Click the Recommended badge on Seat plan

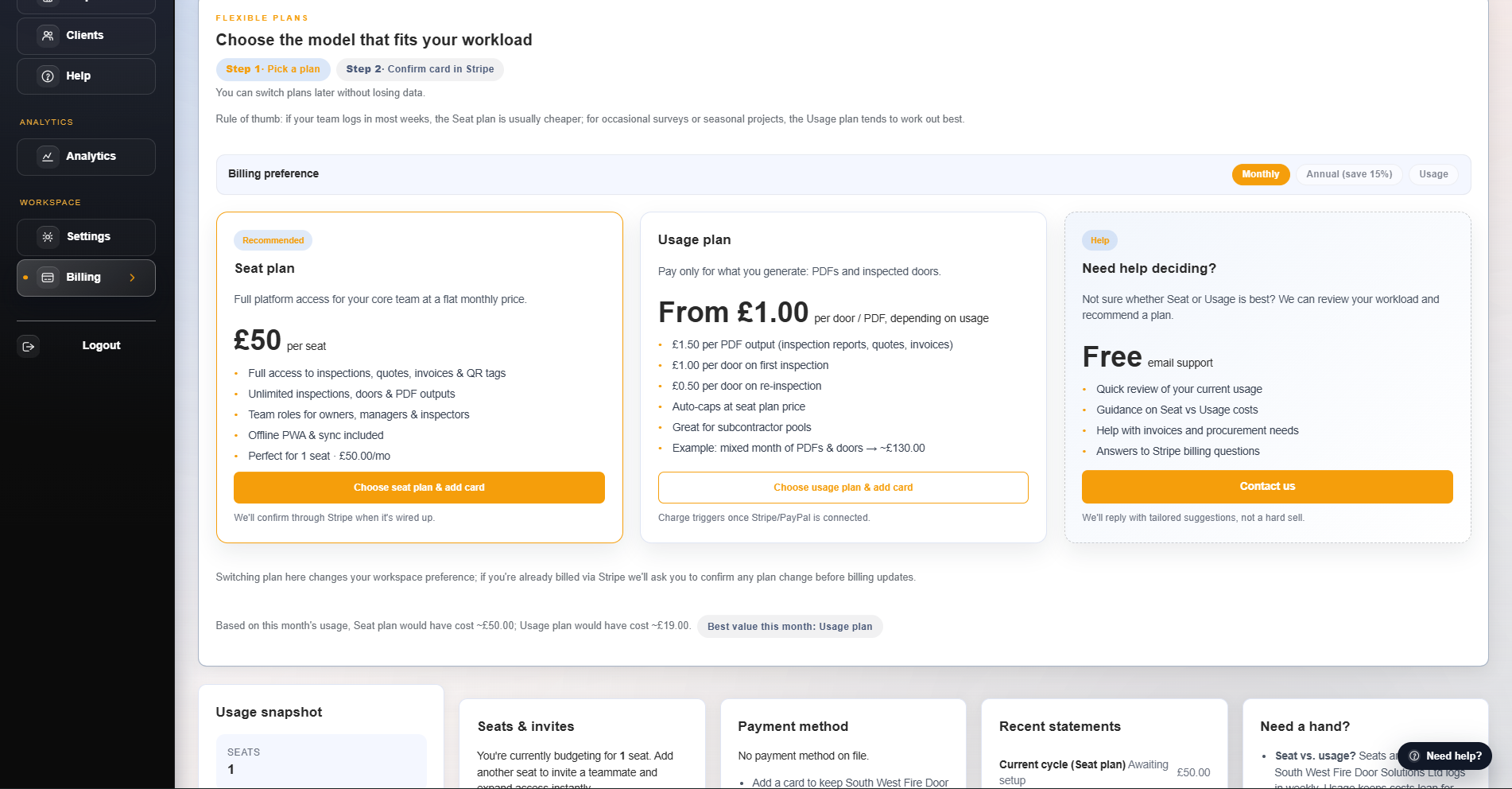[273, 240]
